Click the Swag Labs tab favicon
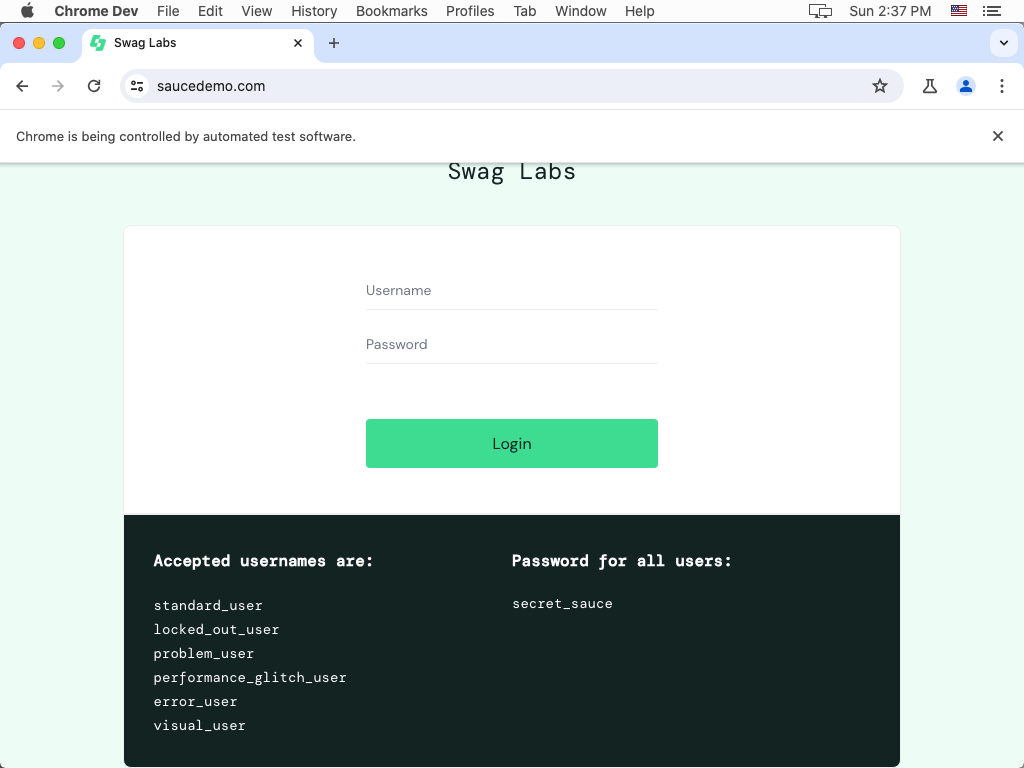Viewport: 1024px width, 768px height. [x=98, y=43]
